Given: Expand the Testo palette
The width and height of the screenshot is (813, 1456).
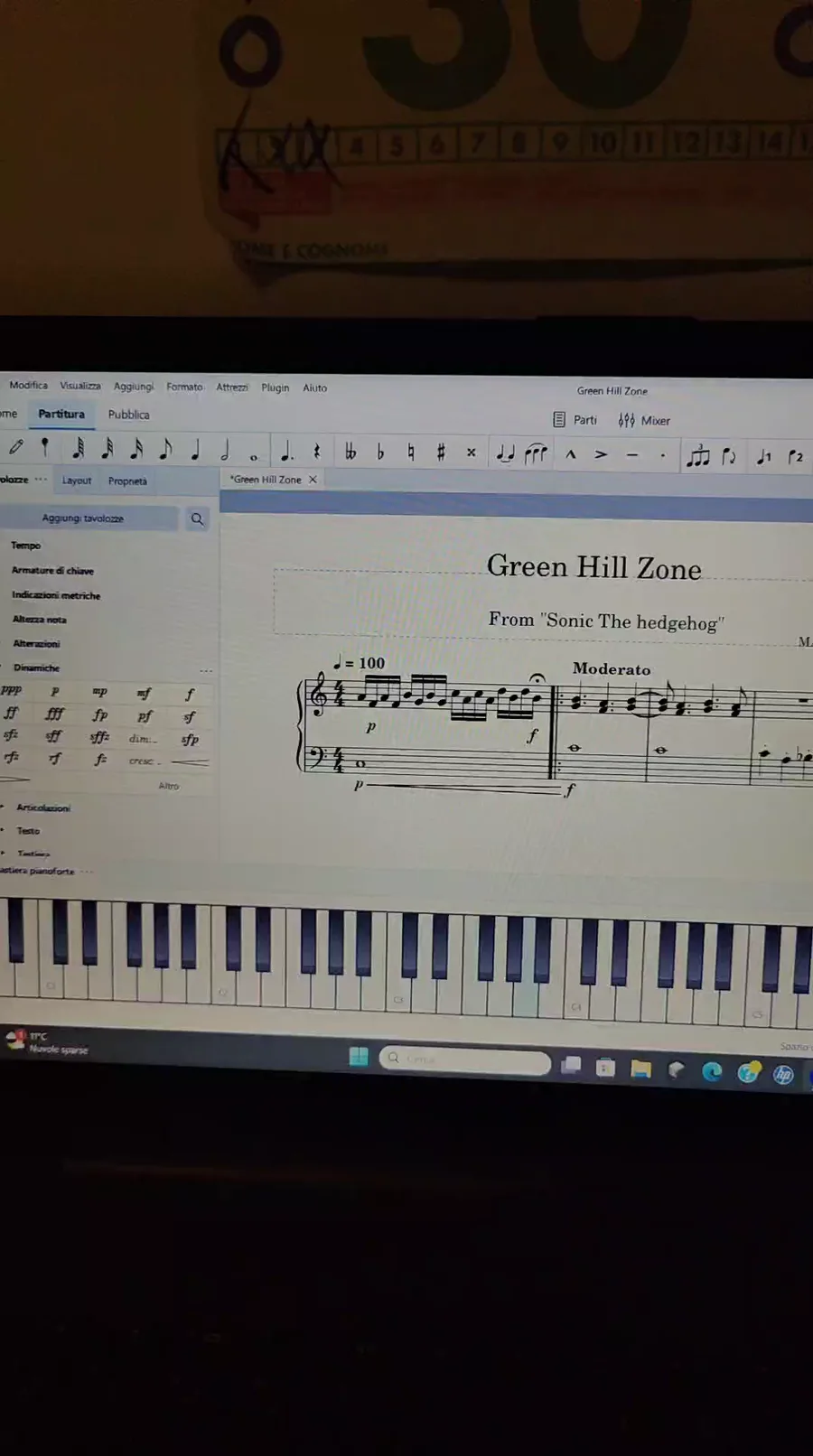Looking at the screenshot, I should coord(28,831).
